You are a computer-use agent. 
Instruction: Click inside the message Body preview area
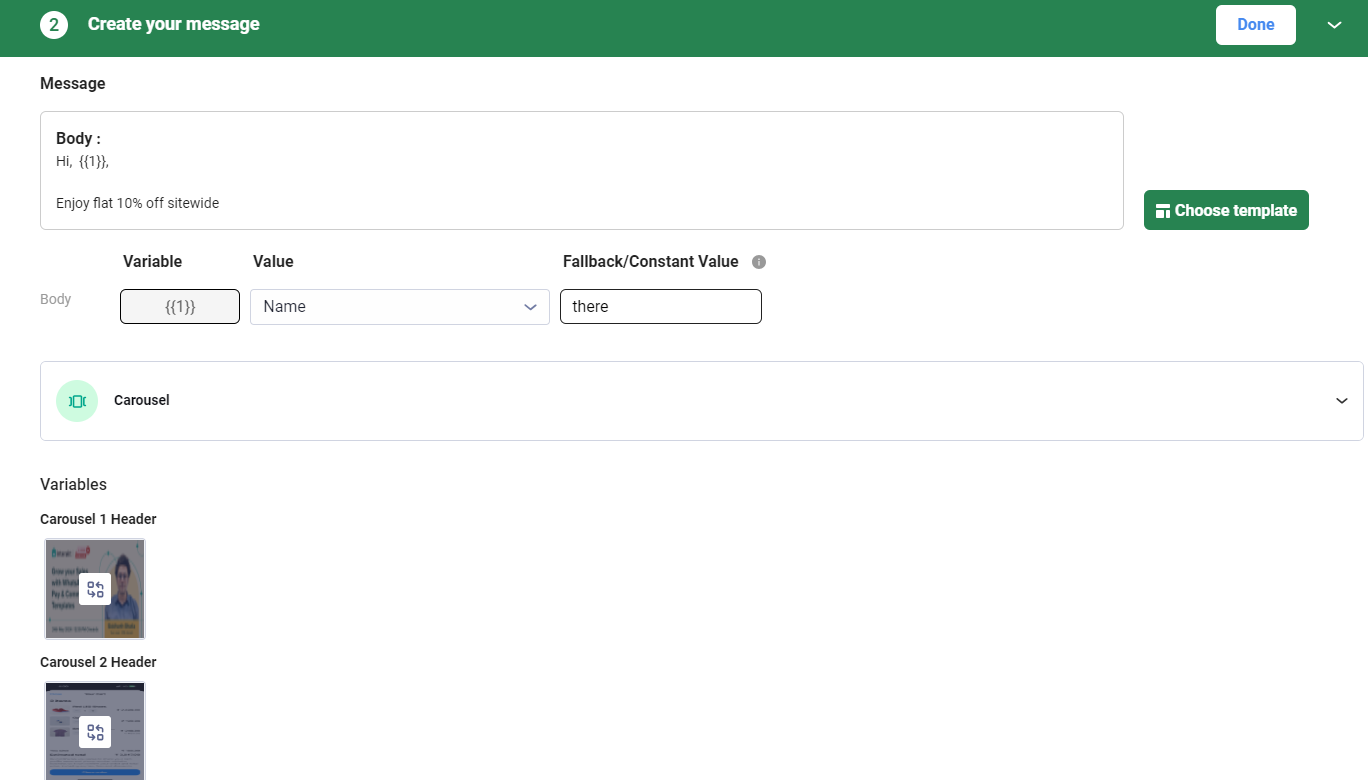pyautogui.click(x=580, y=170)
